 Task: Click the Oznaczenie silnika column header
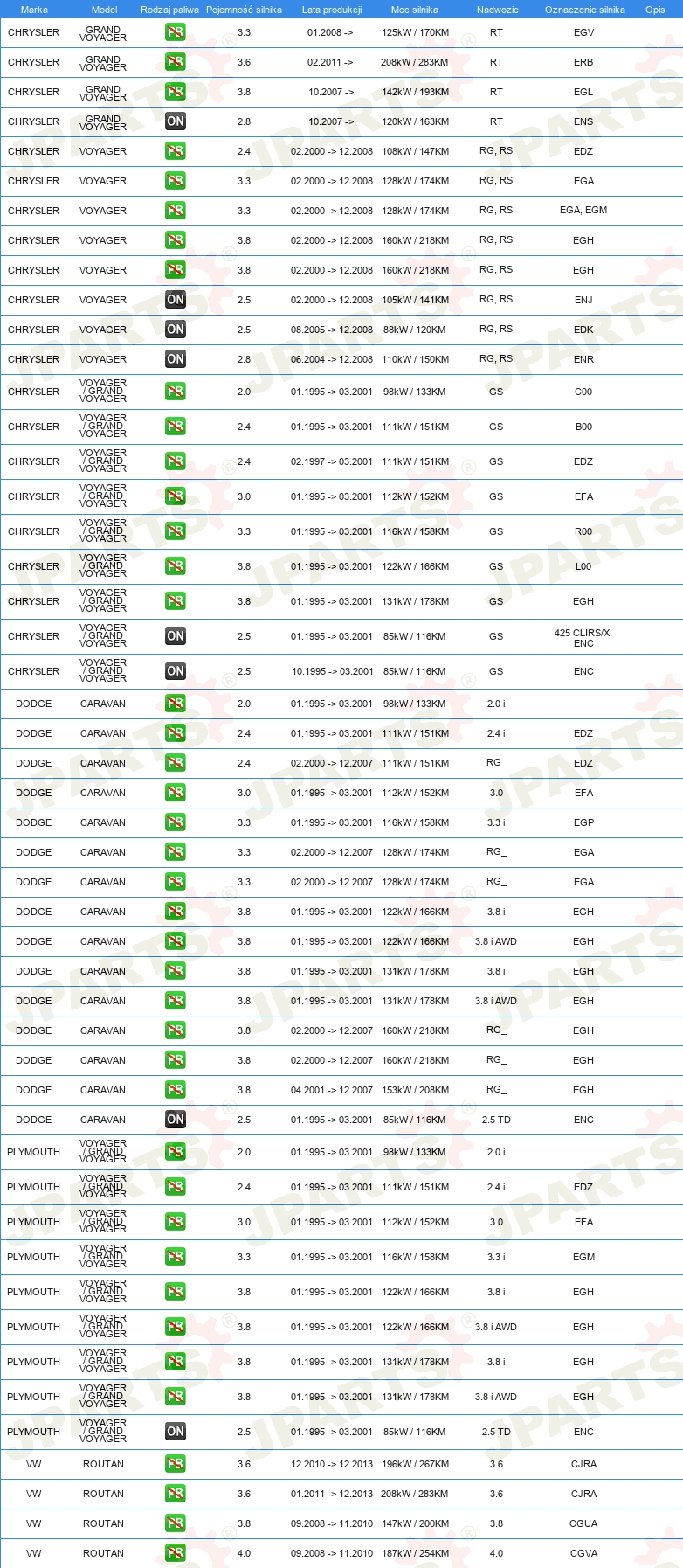[x=584, y=10]
